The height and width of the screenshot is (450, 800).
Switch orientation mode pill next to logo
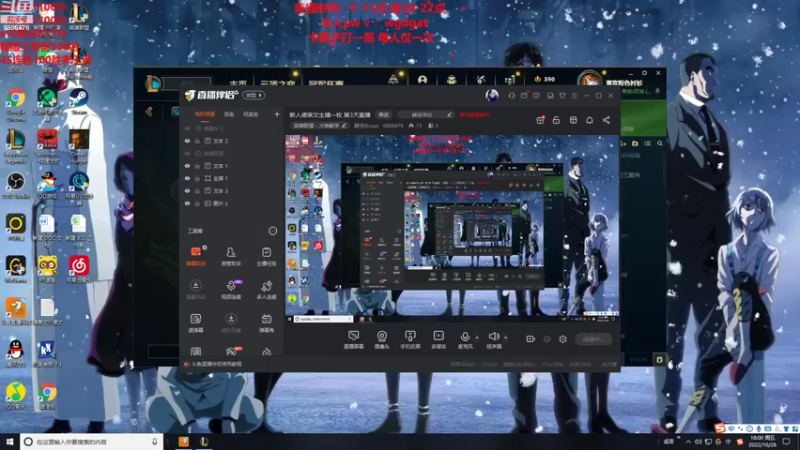pos(254,95)
